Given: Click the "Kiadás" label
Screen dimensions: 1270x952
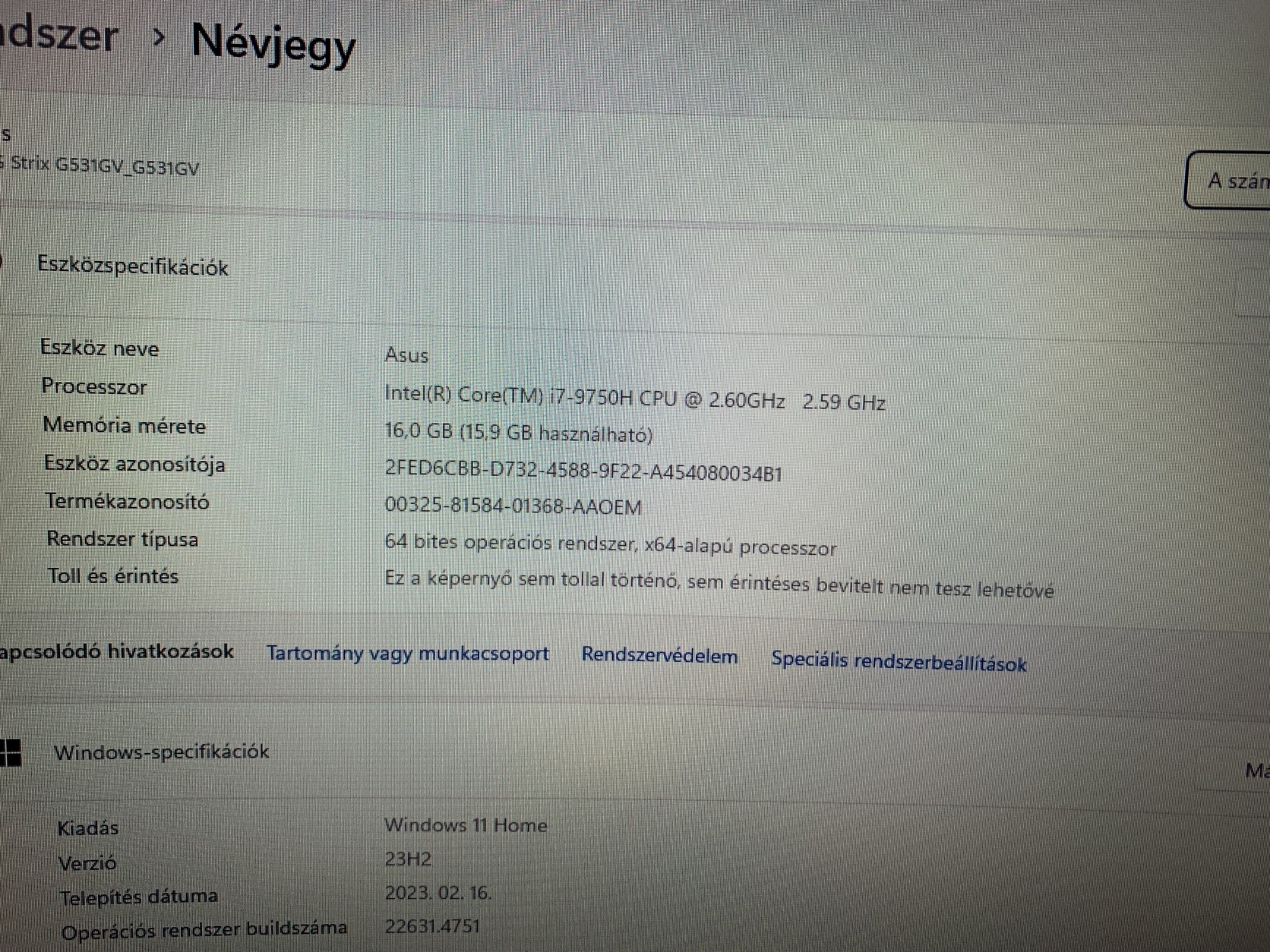Looking at the screenshot, I should pyautogui.click(x=88, y=827).
